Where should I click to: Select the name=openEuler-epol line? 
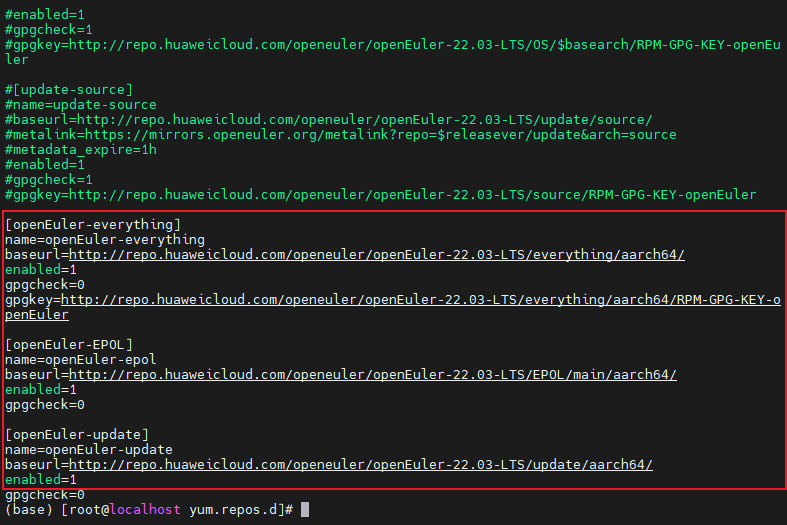(x=81, y=360)
